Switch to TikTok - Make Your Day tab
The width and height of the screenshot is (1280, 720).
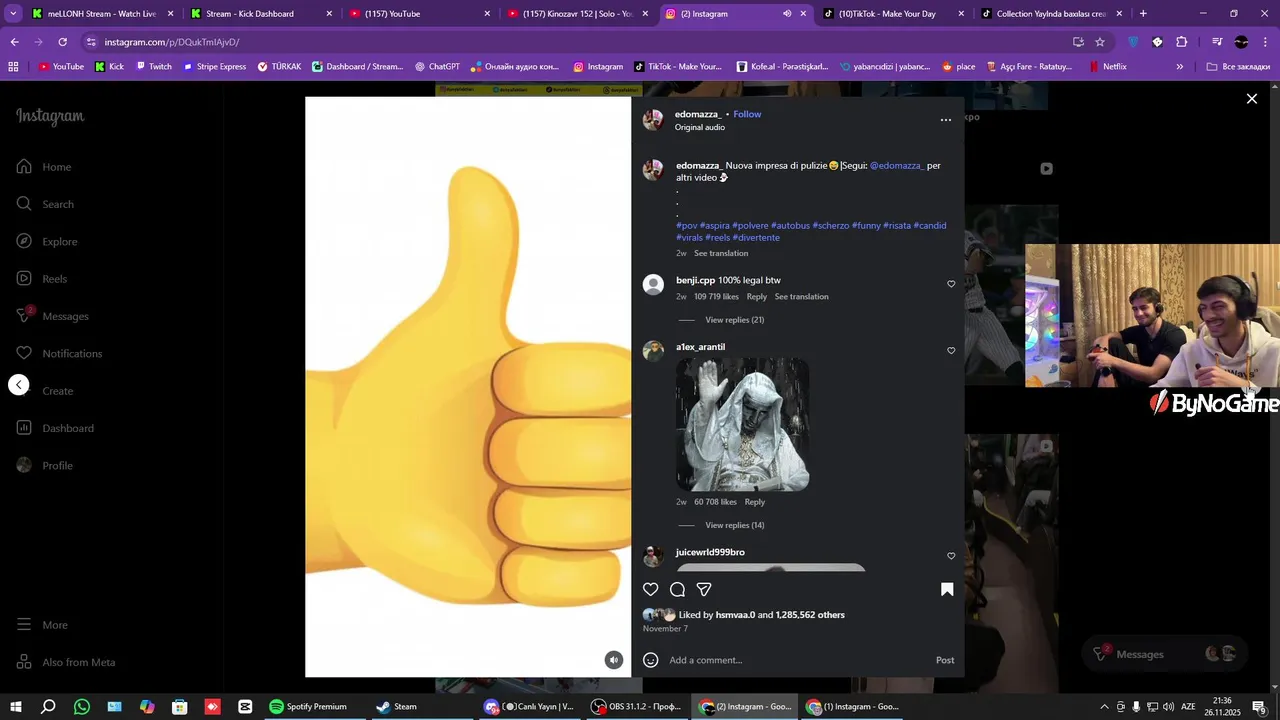coord(894,14)
